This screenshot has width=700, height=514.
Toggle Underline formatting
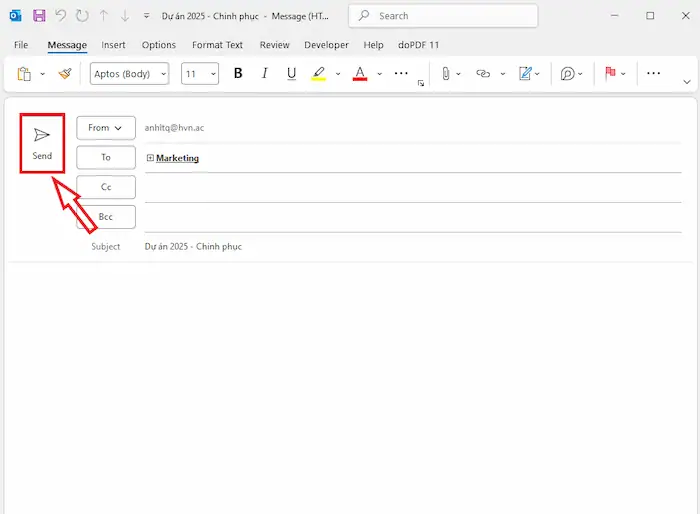[x=291, y=73]
